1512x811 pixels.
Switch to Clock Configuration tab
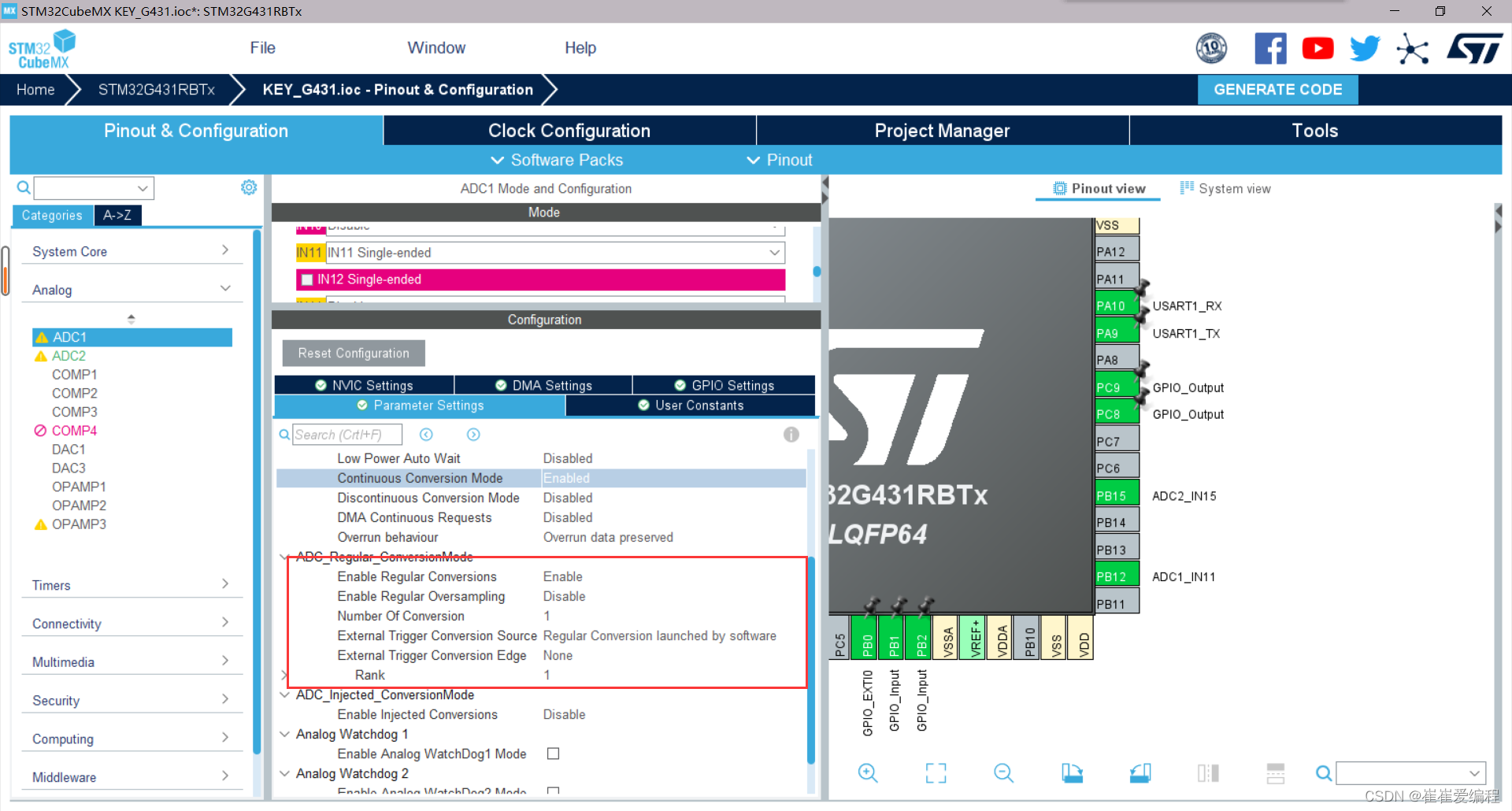(569, 131)
